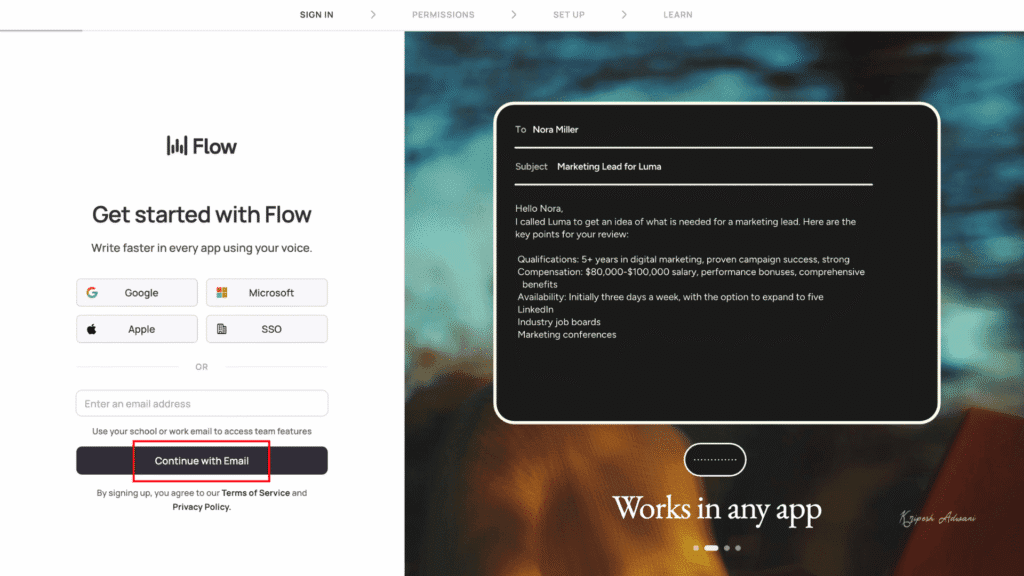Click the dotted voice pill button
The height and width of the screenshot is (576, 1024).
coord(715,460)
